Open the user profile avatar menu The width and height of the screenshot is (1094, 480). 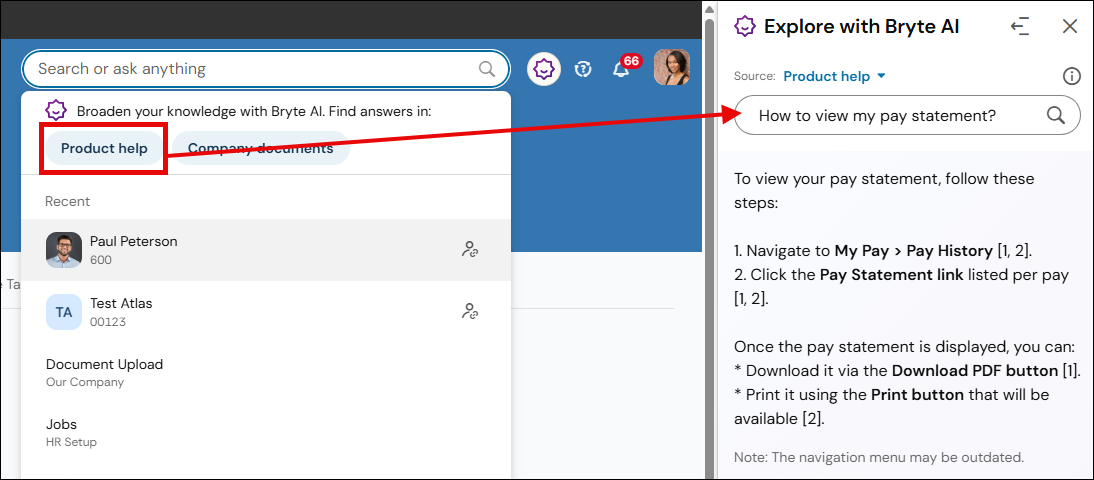click(672, 68)
